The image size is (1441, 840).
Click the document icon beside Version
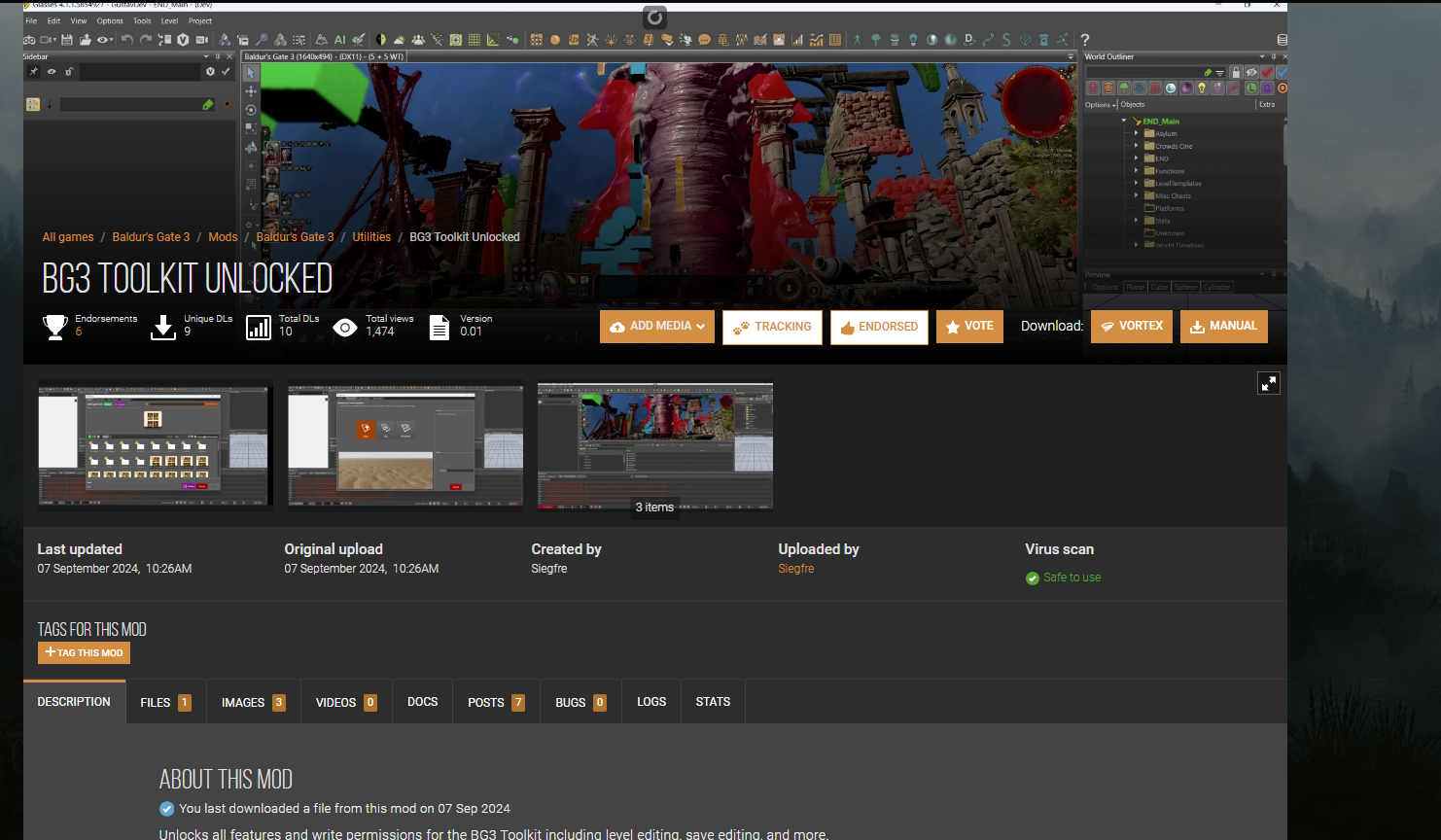coord(439,327)
